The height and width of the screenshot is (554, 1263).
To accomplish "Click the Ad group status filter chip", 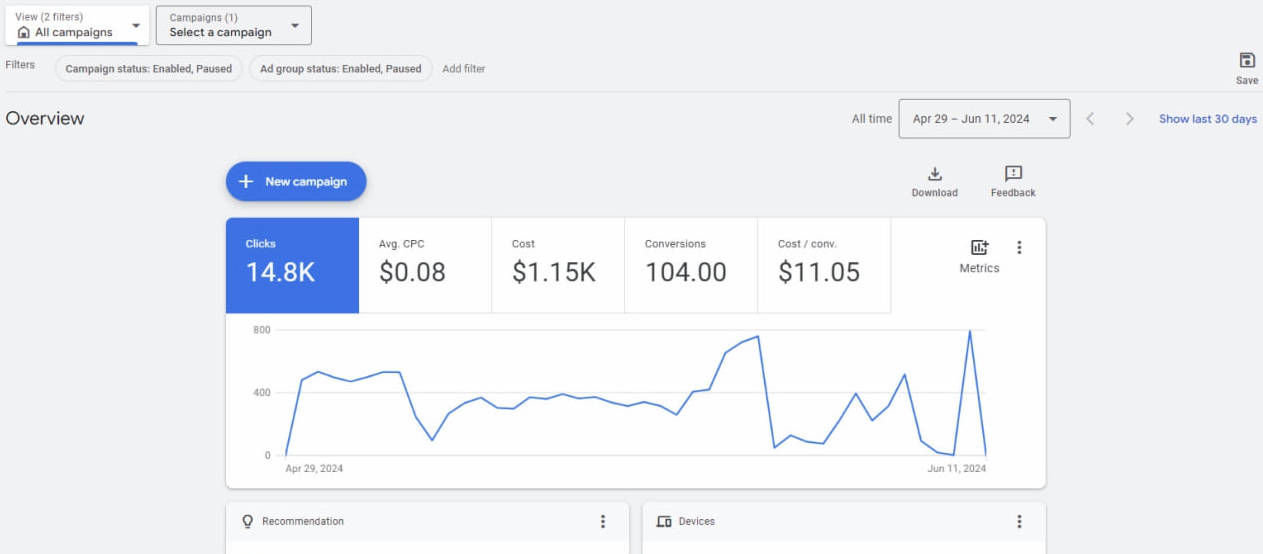I will coord(340,69).
